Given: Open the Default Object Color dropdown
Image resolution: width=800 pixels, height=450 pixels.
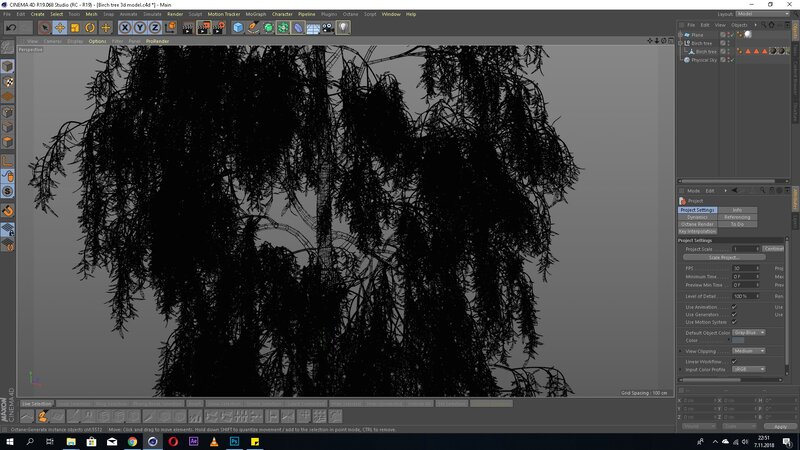Looking at the screenshot, I should (x=749, y=332).
